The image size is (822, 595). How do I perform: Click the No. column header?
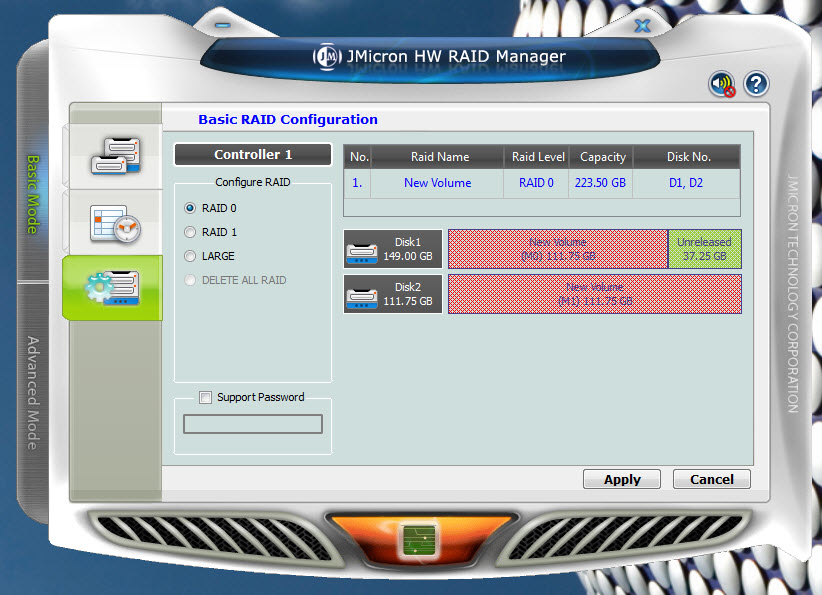click(358, 157)
